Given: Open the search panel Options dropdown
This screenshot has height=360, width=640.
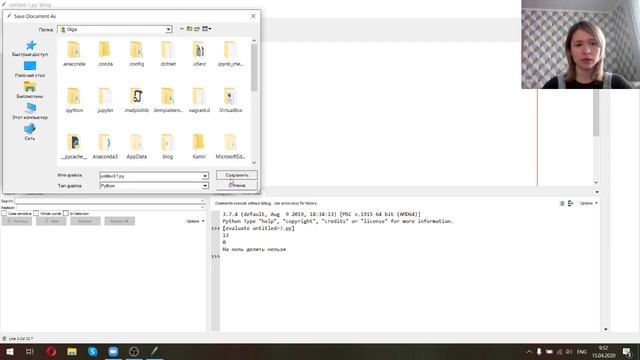Looking at the screenshot, I should coord(195,221).
